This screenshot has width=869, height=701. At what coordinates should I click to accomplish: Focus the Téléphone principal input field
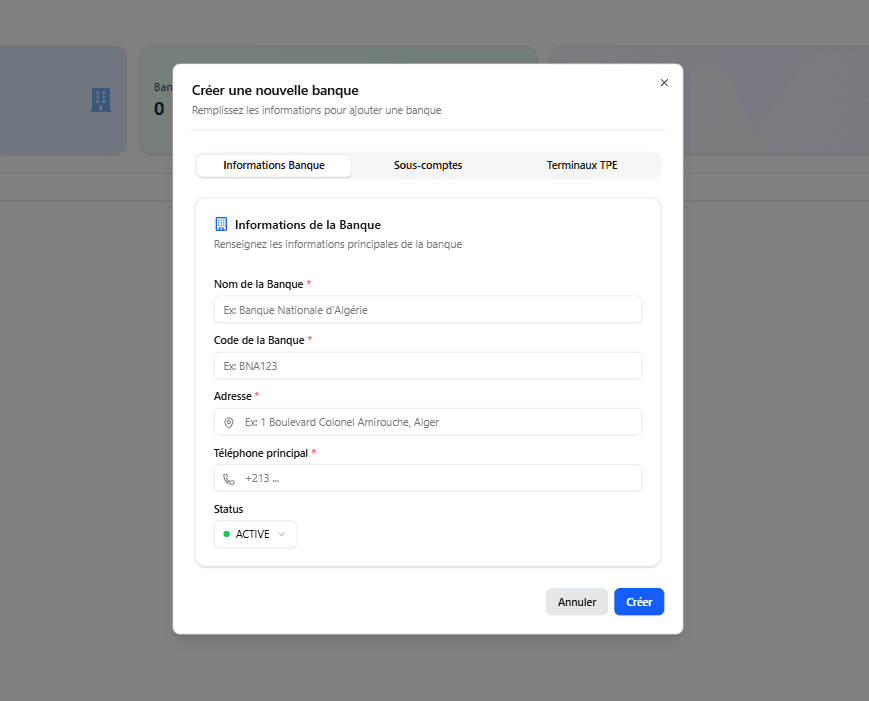[428, 478]
